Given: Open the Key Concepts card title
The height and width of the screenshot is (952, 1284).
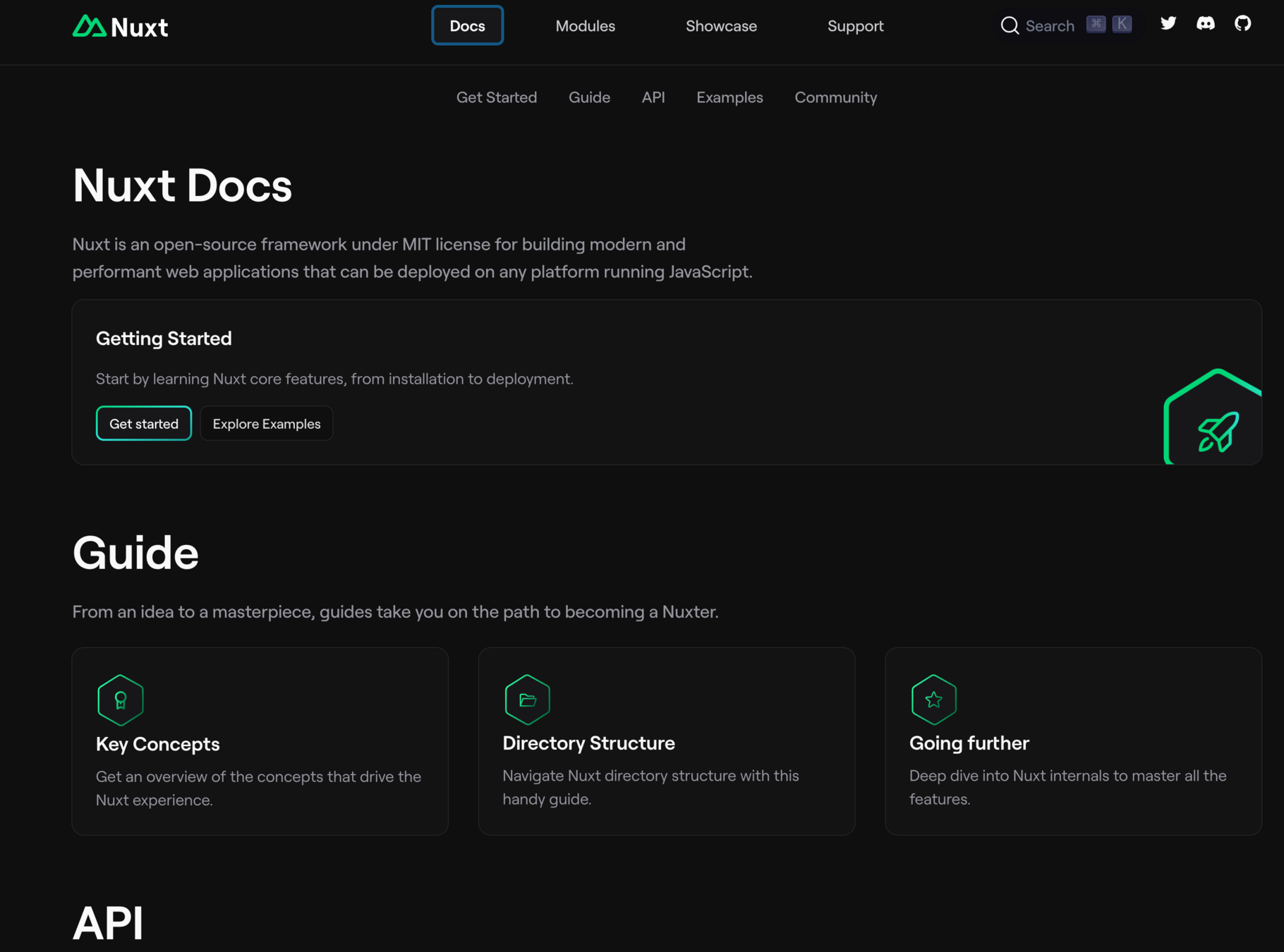Looking at the screenshot, I should (x=157, y=743).
